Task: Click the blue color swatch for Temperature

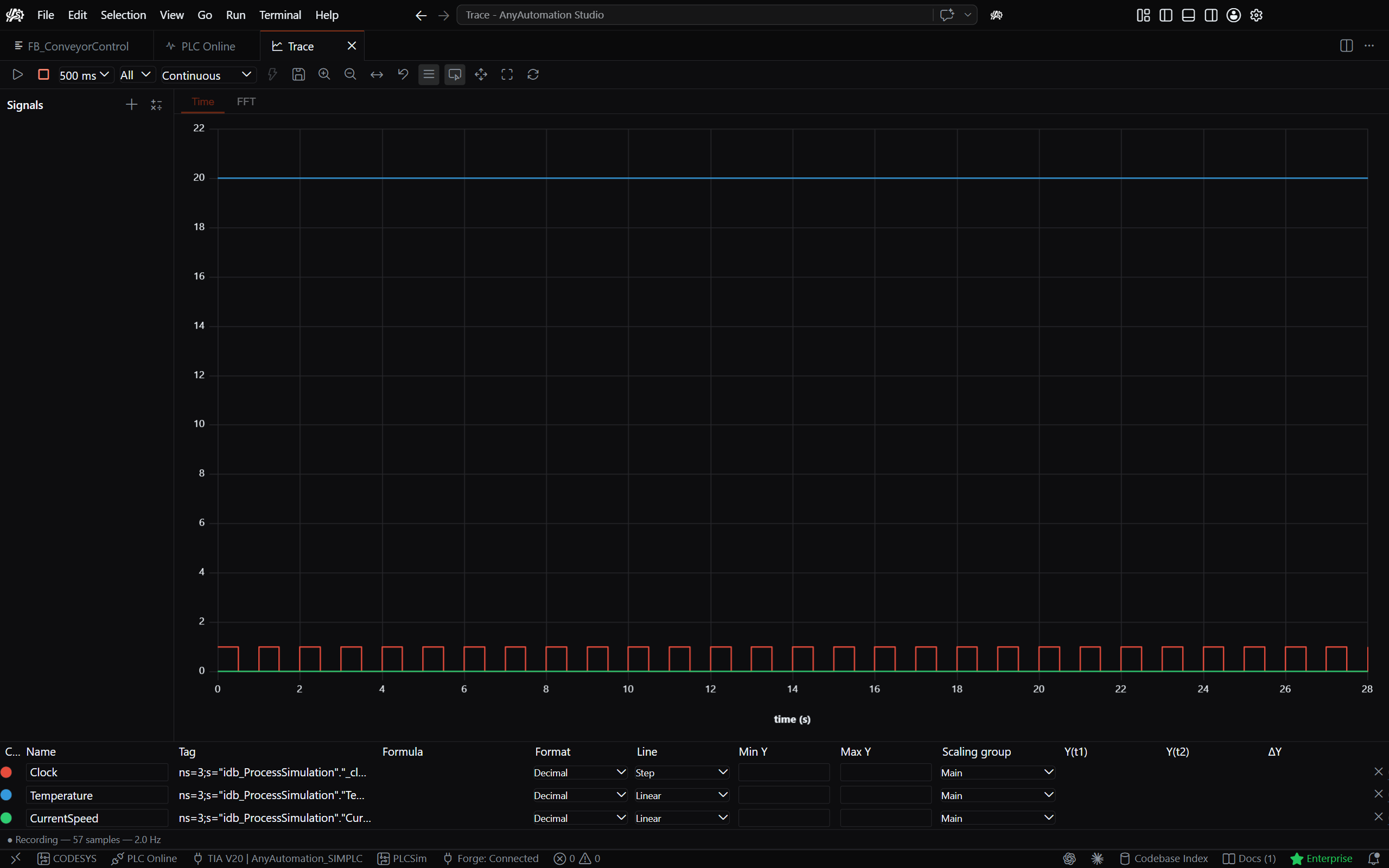Action: pyautogui.click(x=7, y=795)
